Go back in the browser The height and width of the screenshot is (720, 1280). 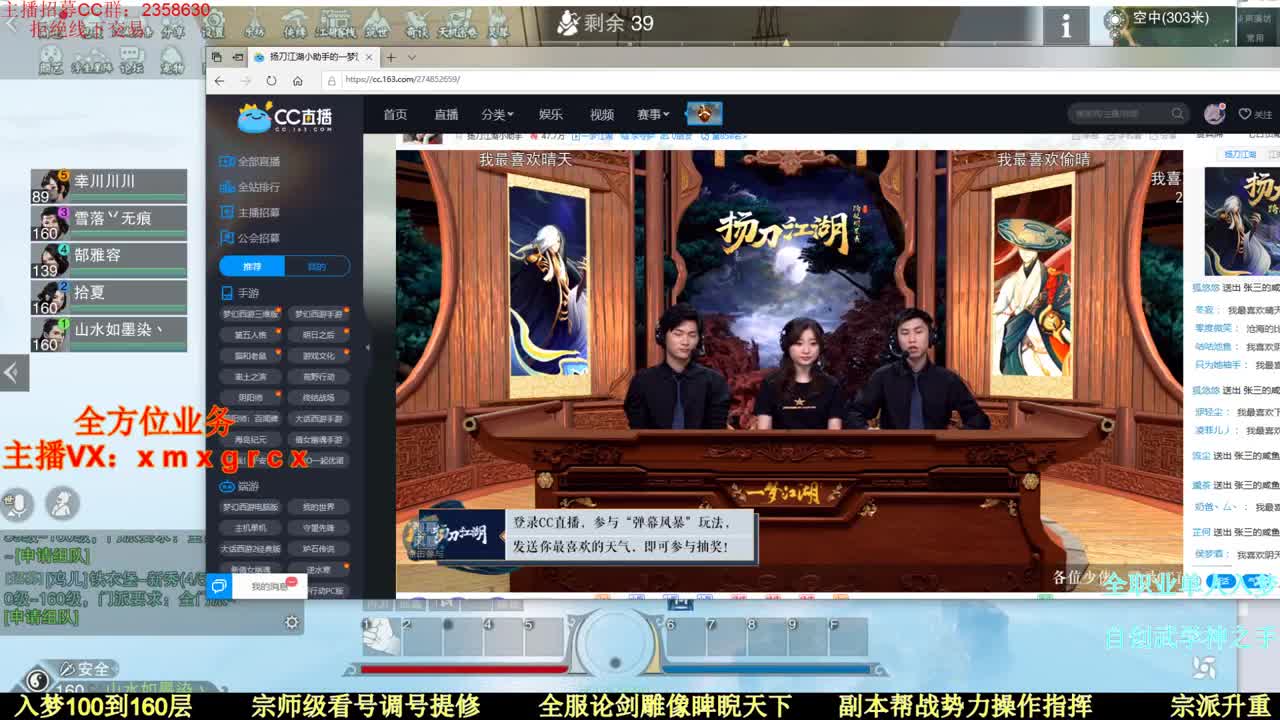pos(220,79)
